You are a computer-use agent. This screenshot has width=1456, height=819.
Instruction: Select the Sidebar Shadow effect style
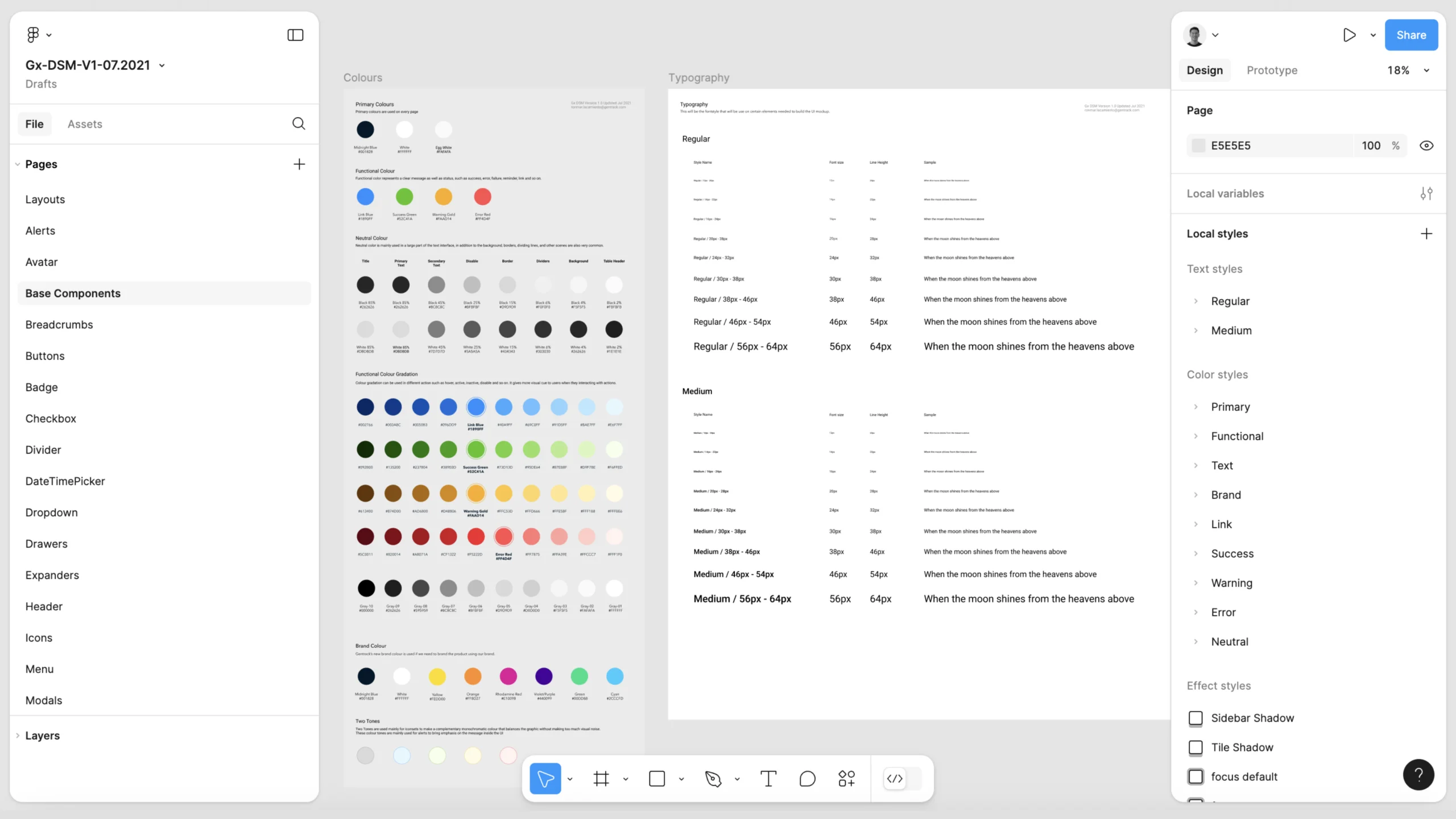1252,718
